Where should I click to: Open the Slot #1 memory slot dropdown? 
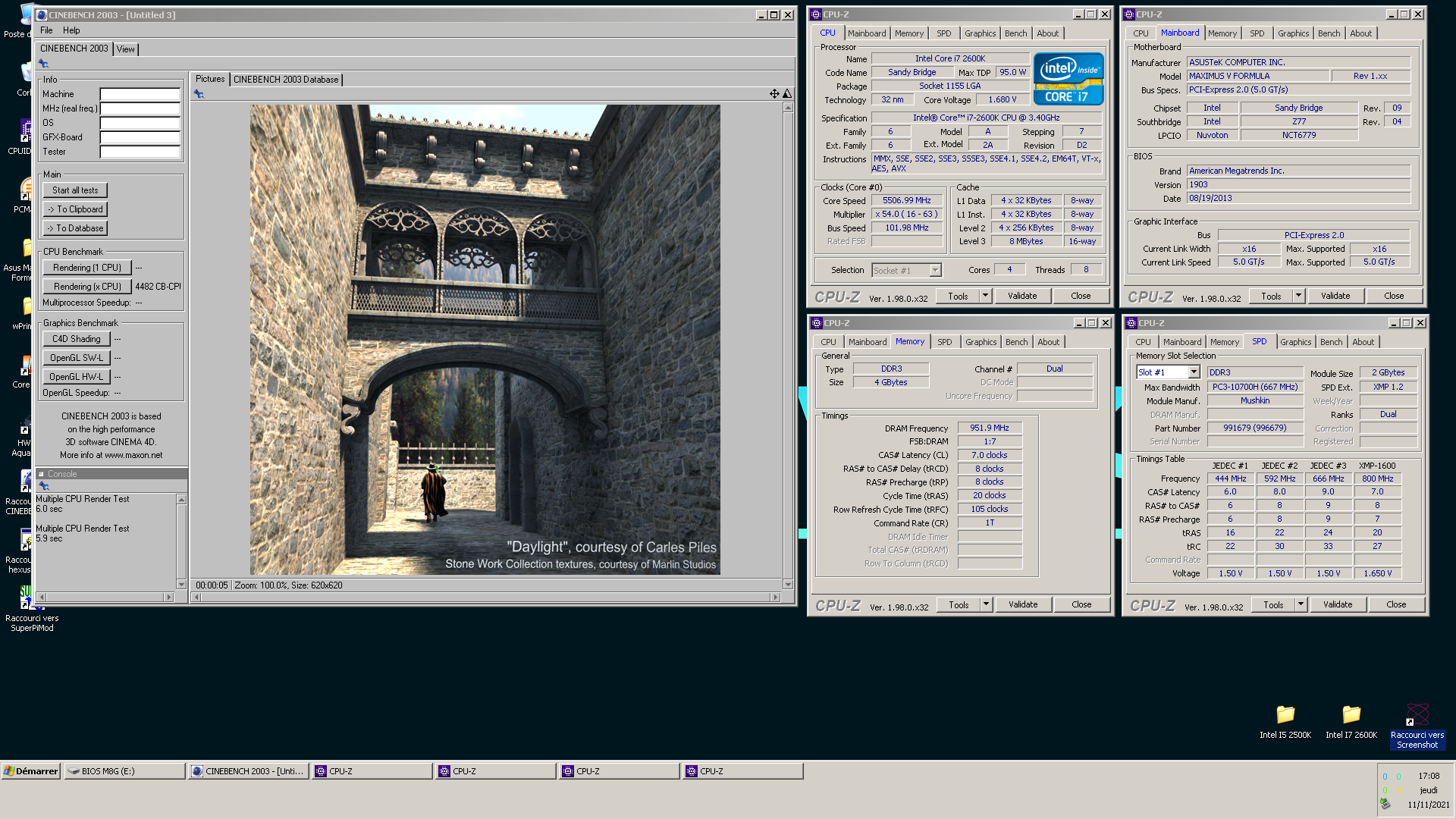(x=1194, y=372)
